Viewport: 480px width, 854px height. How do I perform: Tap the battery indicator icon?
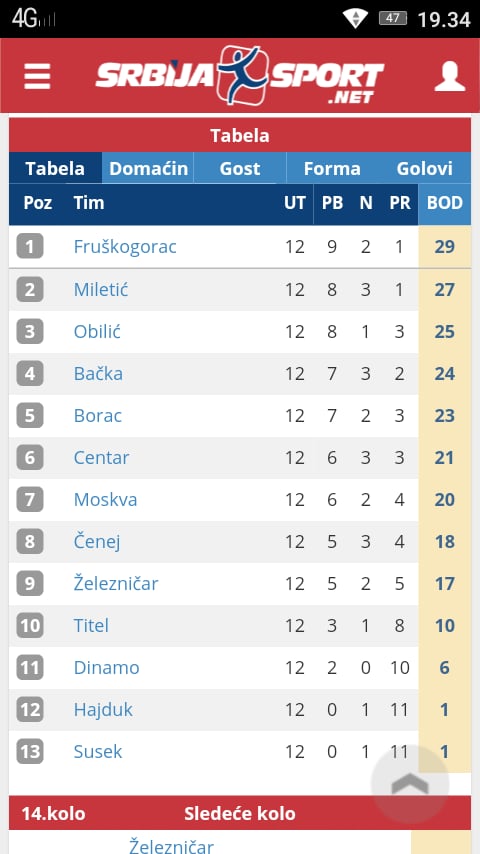[x=393, y=19]
